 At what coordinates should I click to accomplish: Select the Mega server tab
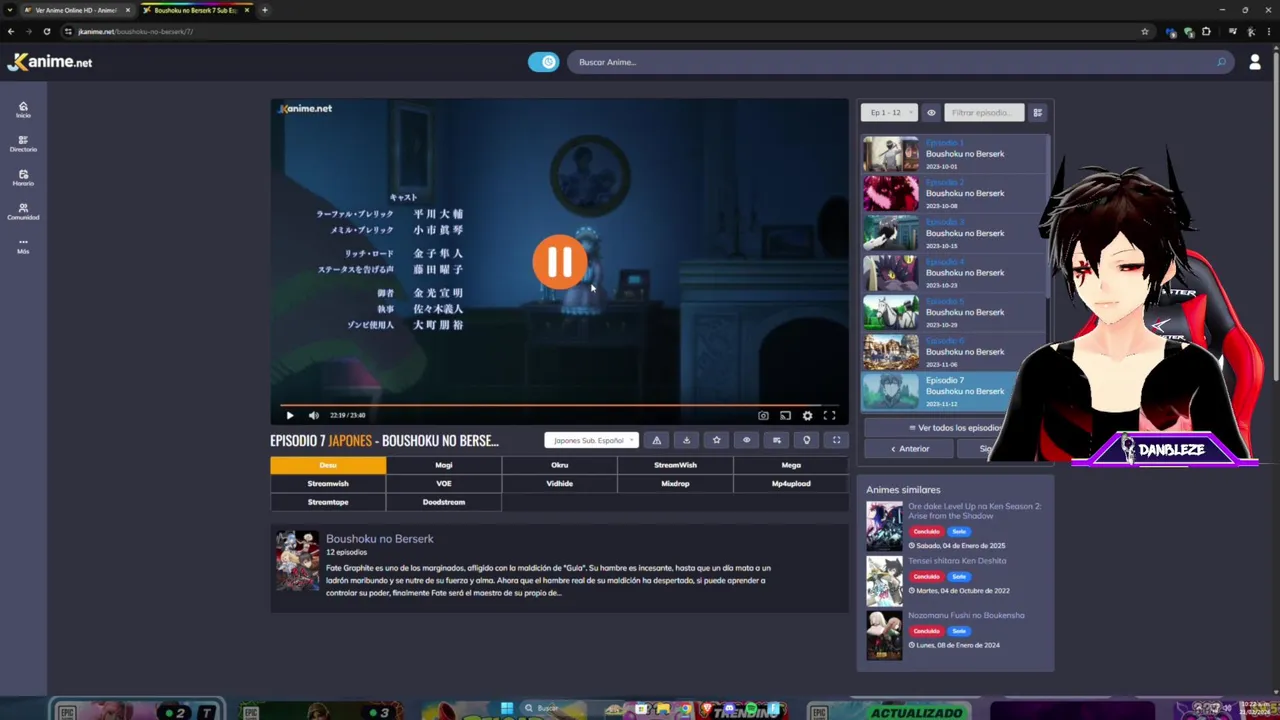[791, 465]
